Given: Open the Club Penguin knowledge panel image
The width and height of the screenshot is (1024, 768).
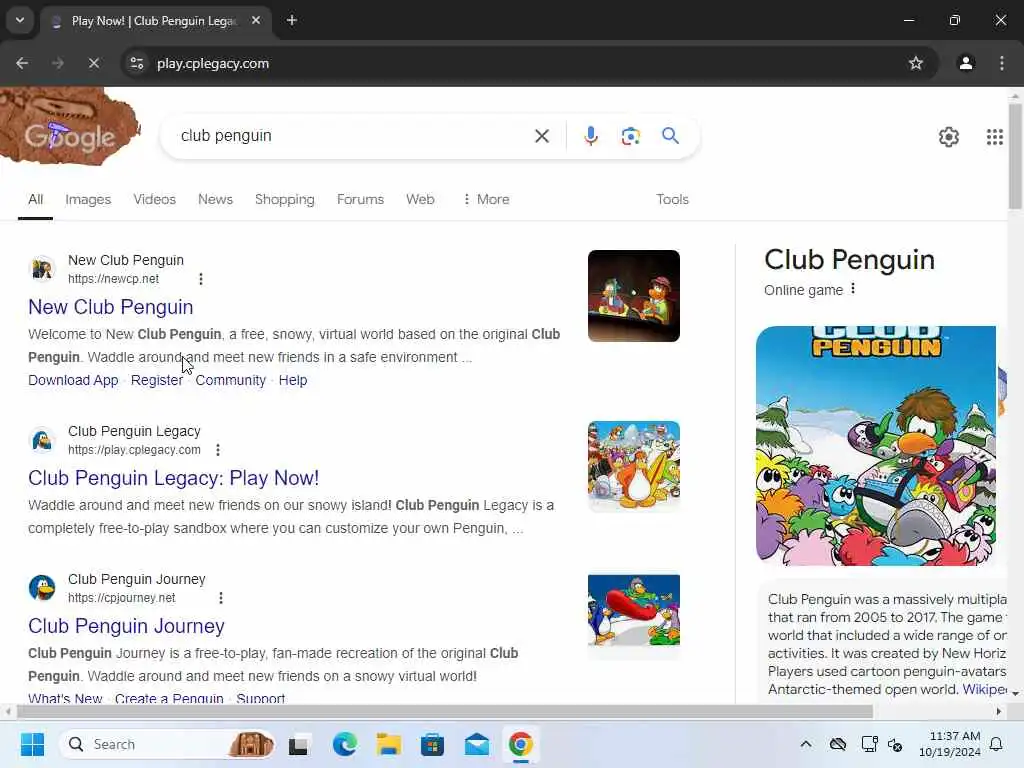Looking at the screenshot, I should click(x=876, y=445).
